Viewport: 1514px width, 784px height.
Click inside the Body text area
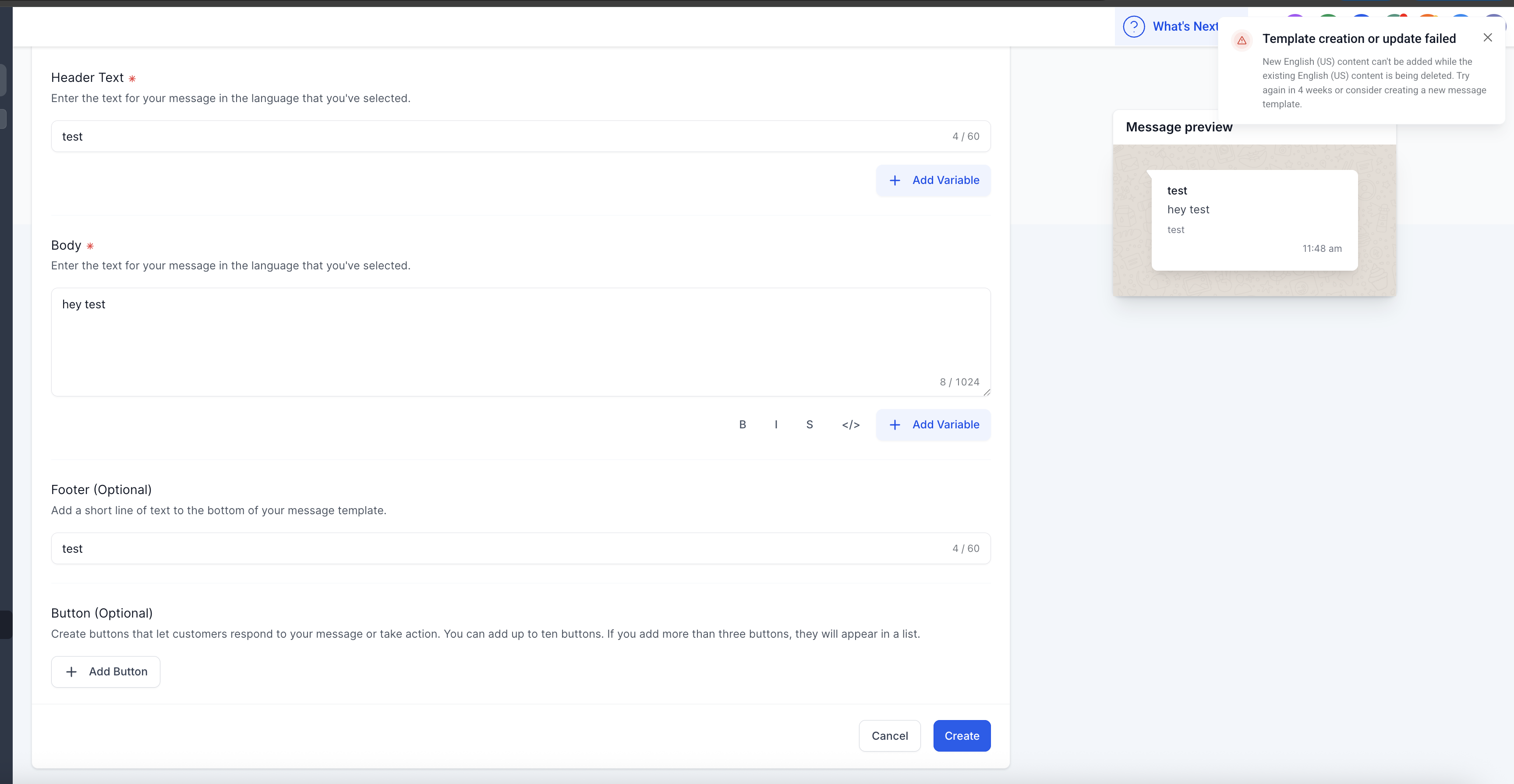pos(499,341)
